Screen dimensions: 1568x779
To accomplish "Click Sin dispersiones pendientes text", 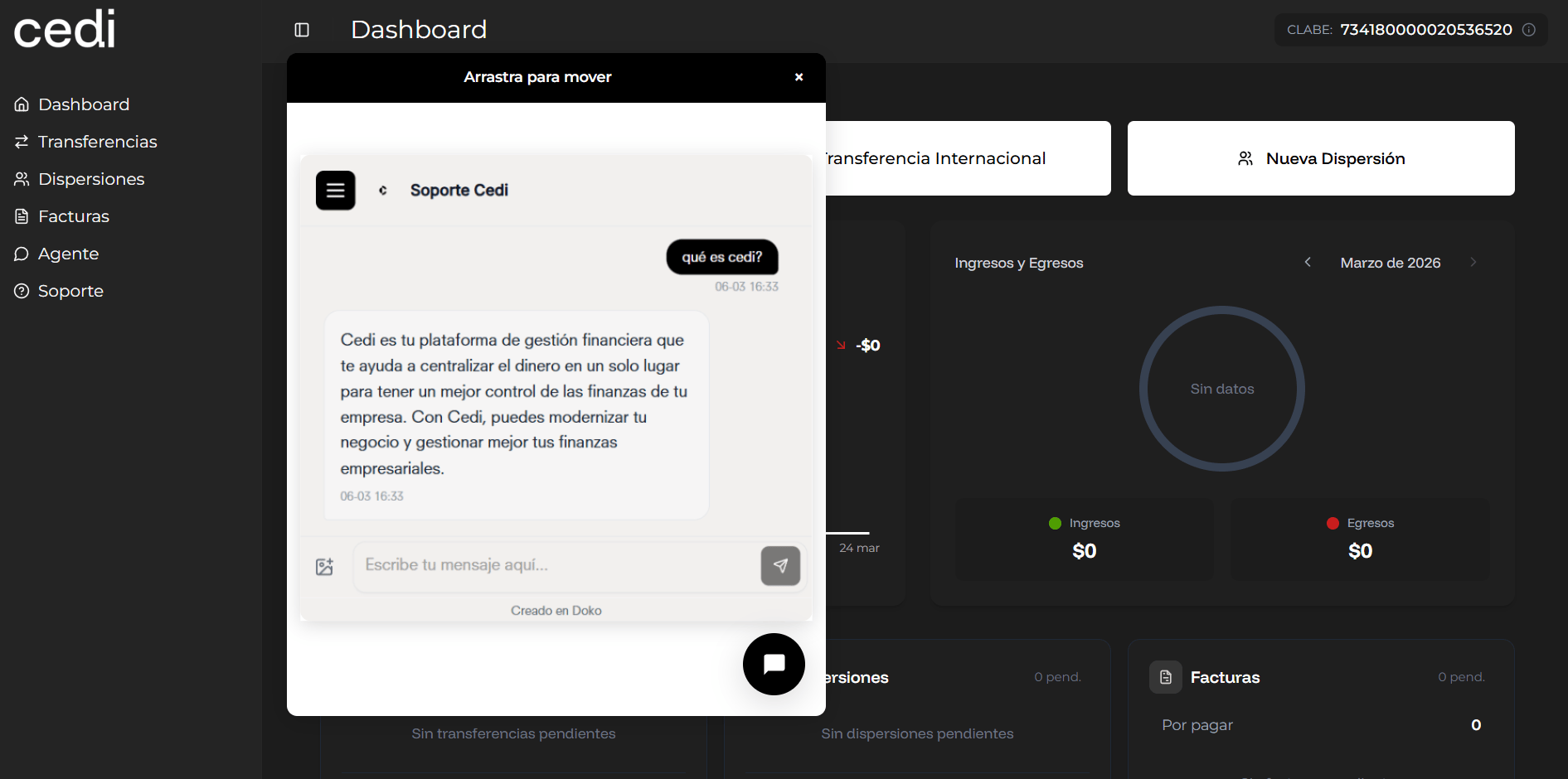I will (917, 733).
